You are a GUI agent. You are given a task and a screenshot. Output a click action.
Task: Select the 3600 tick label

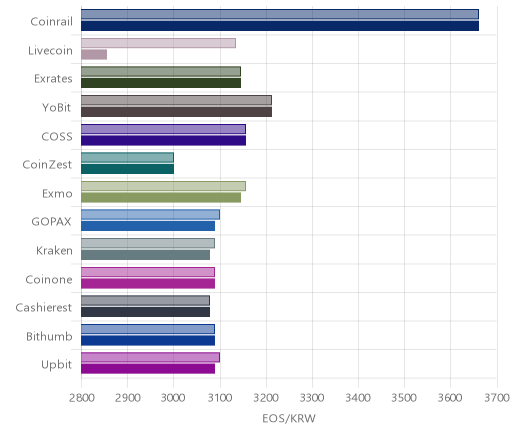coord(450,398)
